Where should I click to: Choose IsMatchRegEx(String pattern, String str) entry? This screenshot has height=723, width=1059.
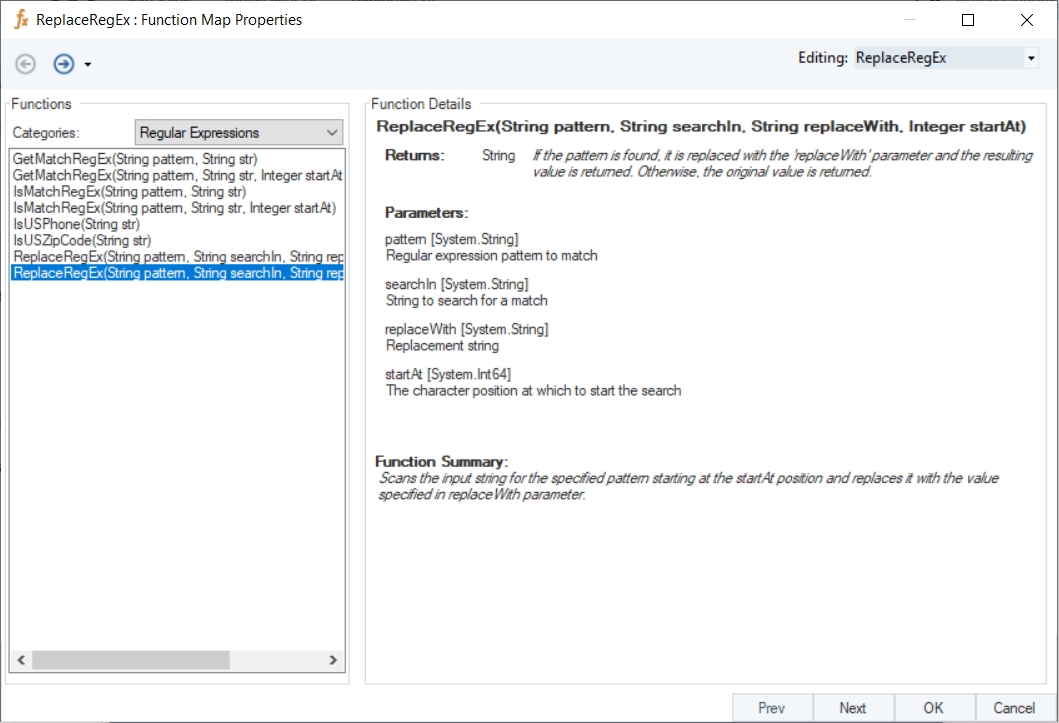(129, 192)
